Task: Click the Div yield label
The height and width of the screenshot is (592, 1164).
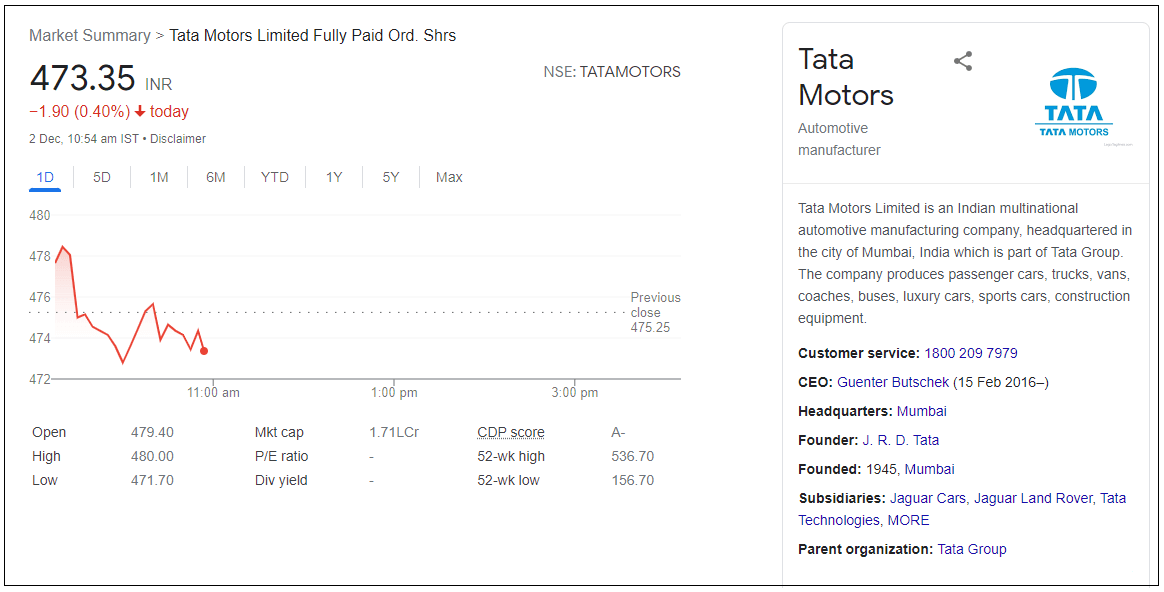Action: click(281, 480)
